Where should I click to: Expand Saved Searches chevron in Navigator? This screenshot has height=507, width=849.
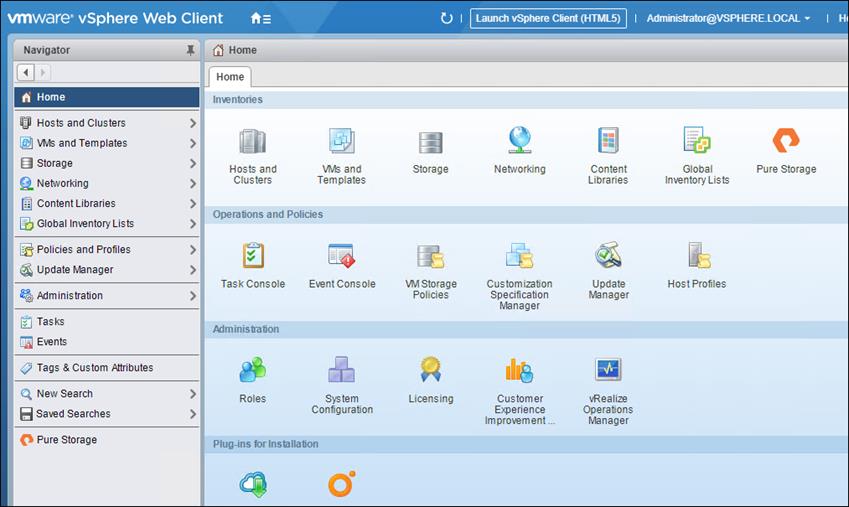[193, 414]
